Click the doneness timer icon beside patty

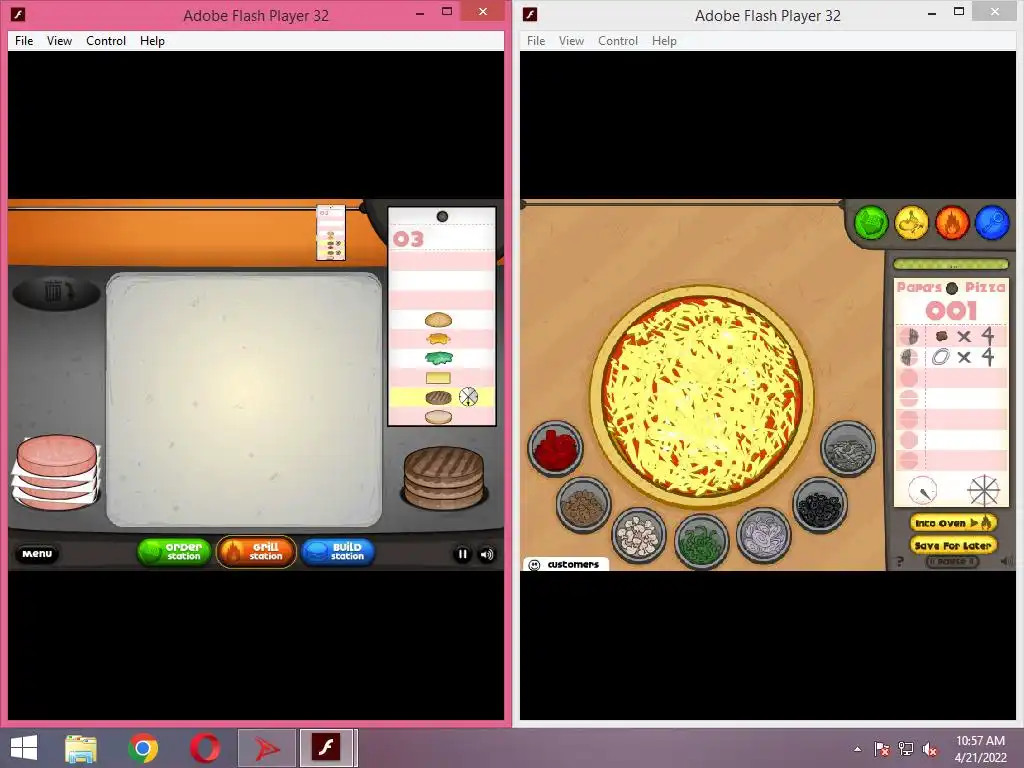(x=468, y=396)
